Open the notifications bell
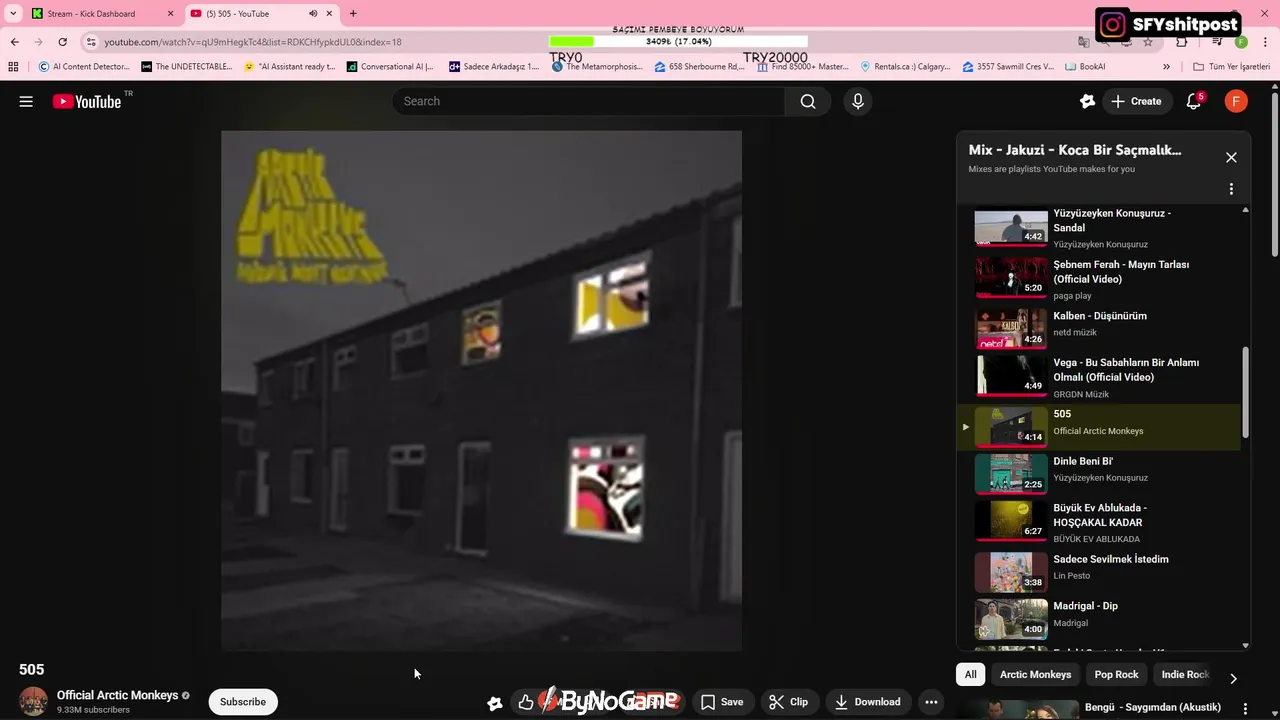Viewport: 1280px width, 720px height. (1193, 101)
